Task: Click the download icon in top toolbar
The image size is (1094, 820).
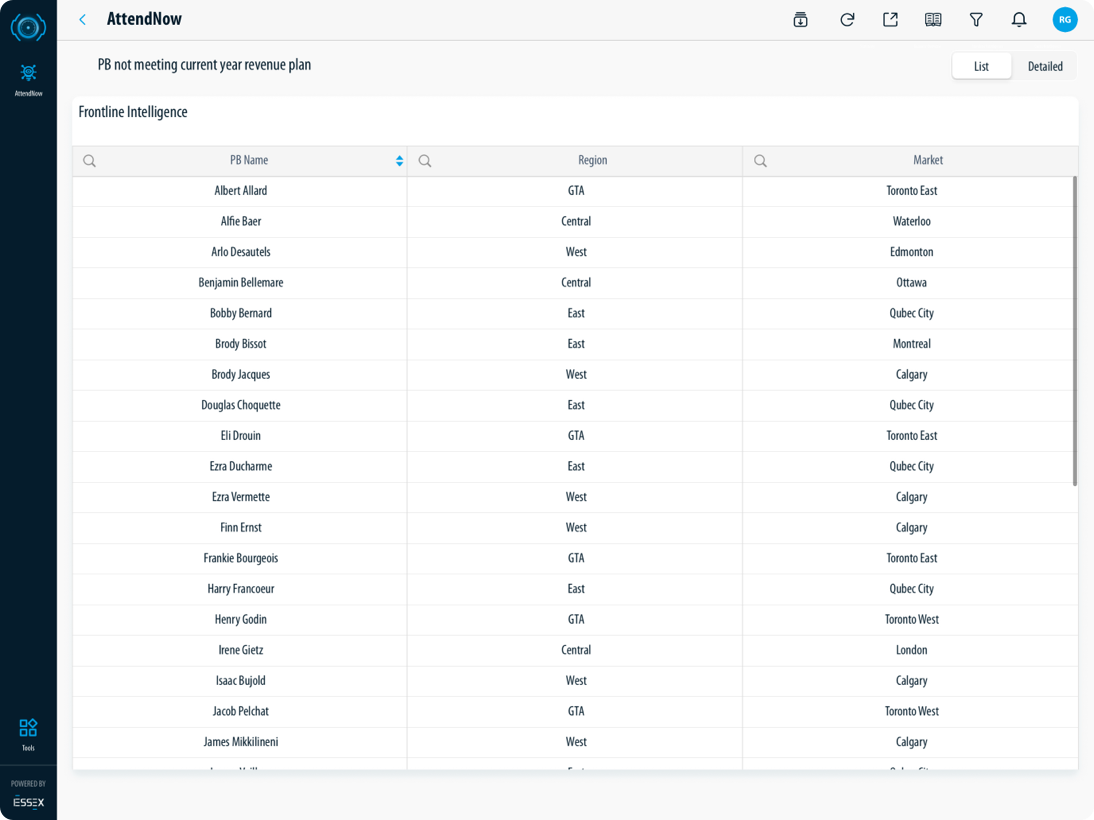Action: click(x=800, y=20)
